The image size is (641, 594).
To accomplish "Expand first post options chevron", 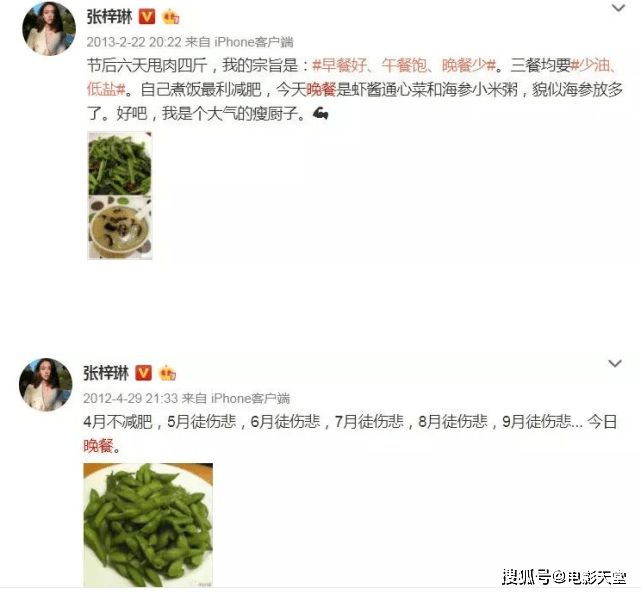I will coord(618,8).
